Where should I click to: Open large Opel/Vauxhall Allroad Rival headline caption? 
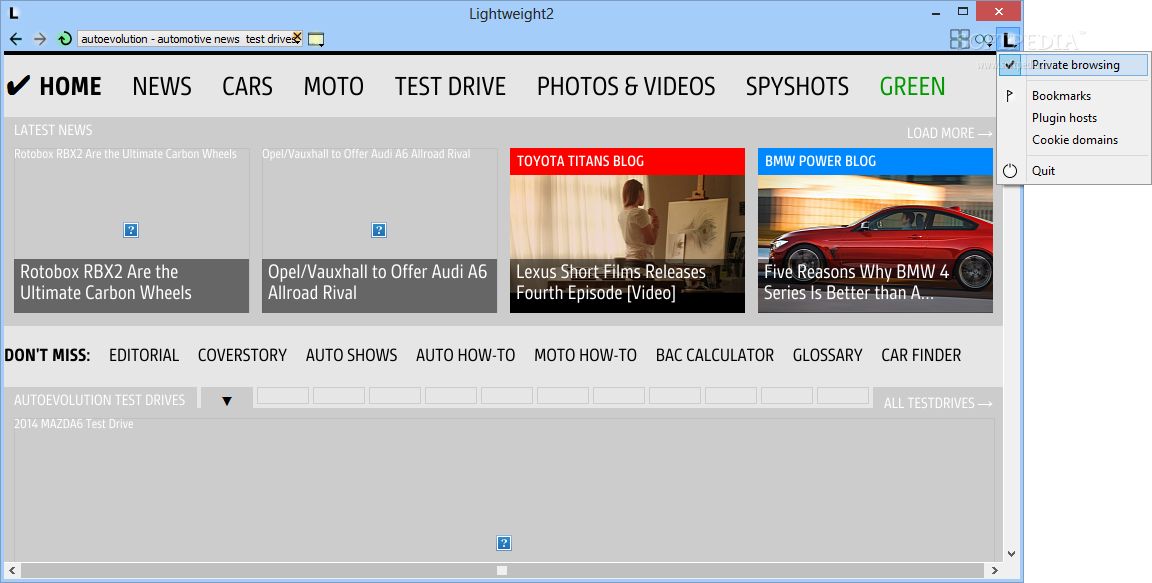click(x=379, y=283)
